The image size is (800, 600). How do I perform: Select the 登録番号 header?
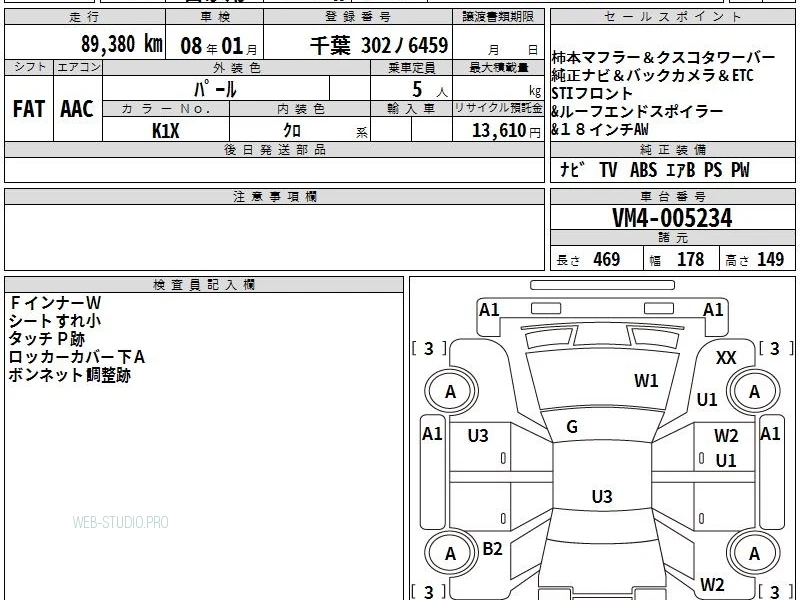[358, 17]
